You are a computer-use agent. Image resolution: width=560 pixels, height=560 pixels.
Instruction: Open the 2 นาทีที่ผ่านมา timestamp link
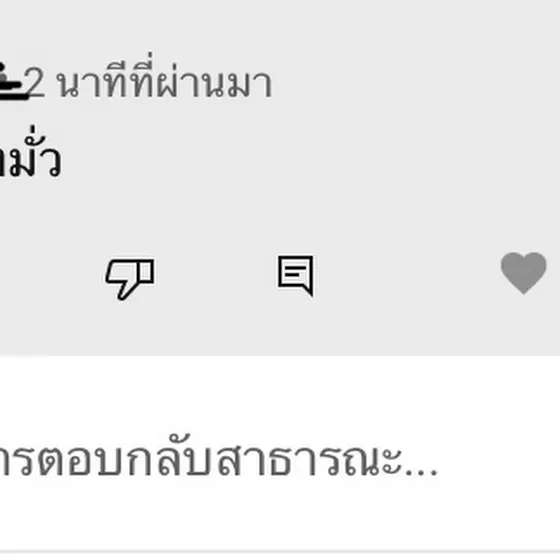[x=149, y=80]
